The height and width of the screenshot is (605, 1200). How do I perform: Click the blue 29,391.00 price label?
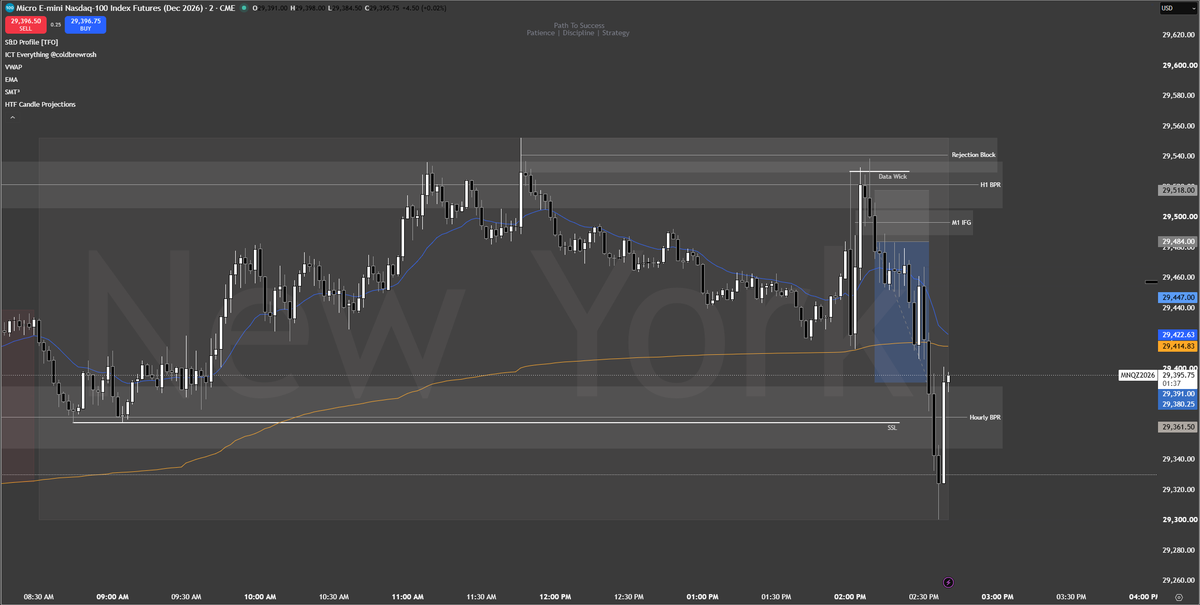click(x=1178, y=394)
